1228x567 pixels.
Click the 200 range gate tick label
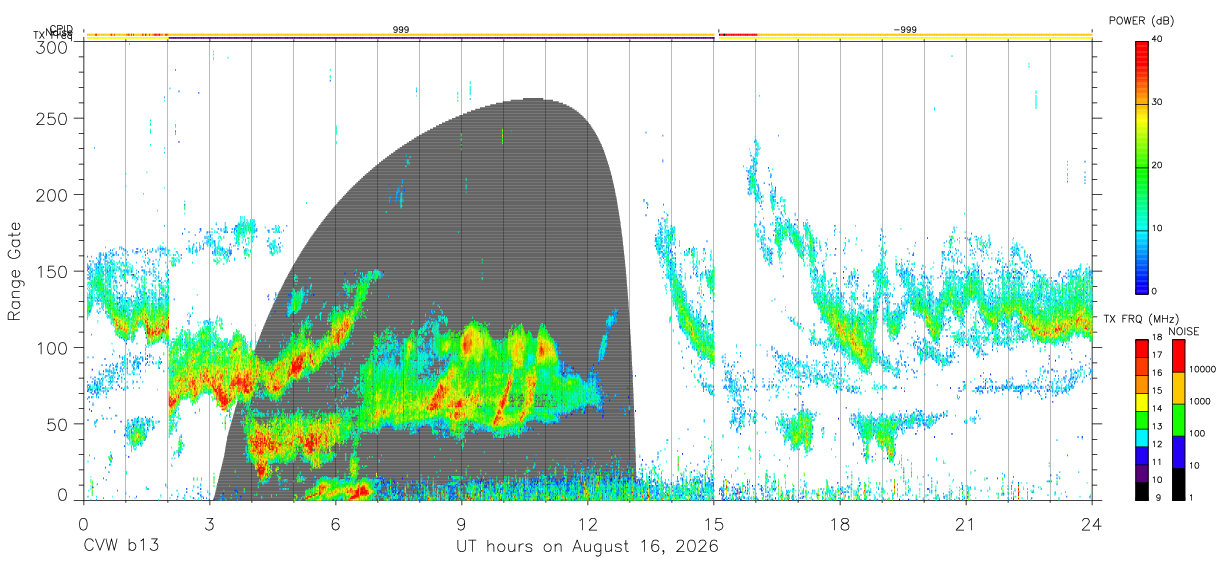click(x=53, y=195)
